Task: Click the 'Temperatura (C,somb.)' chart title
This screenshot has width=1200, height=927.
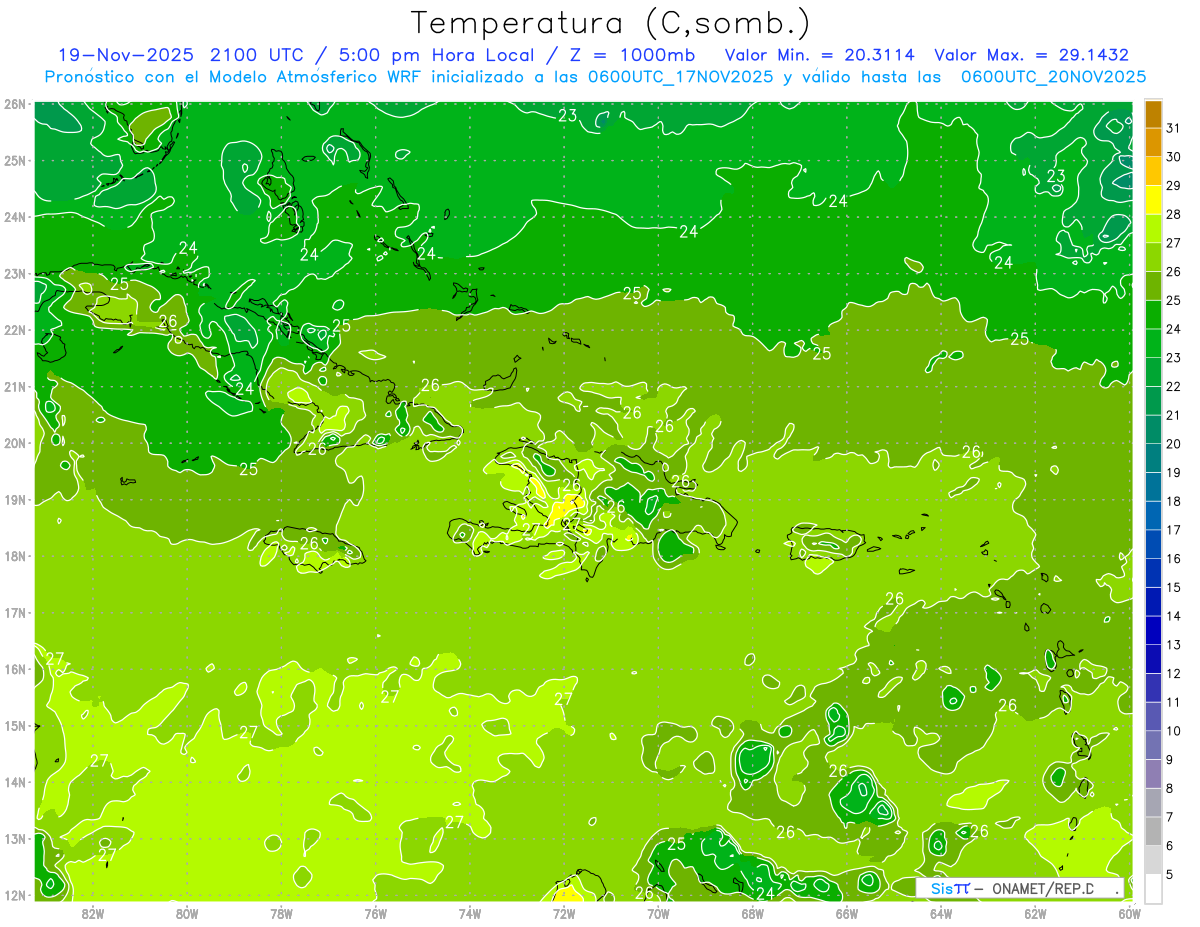Action: click(611, 23)
